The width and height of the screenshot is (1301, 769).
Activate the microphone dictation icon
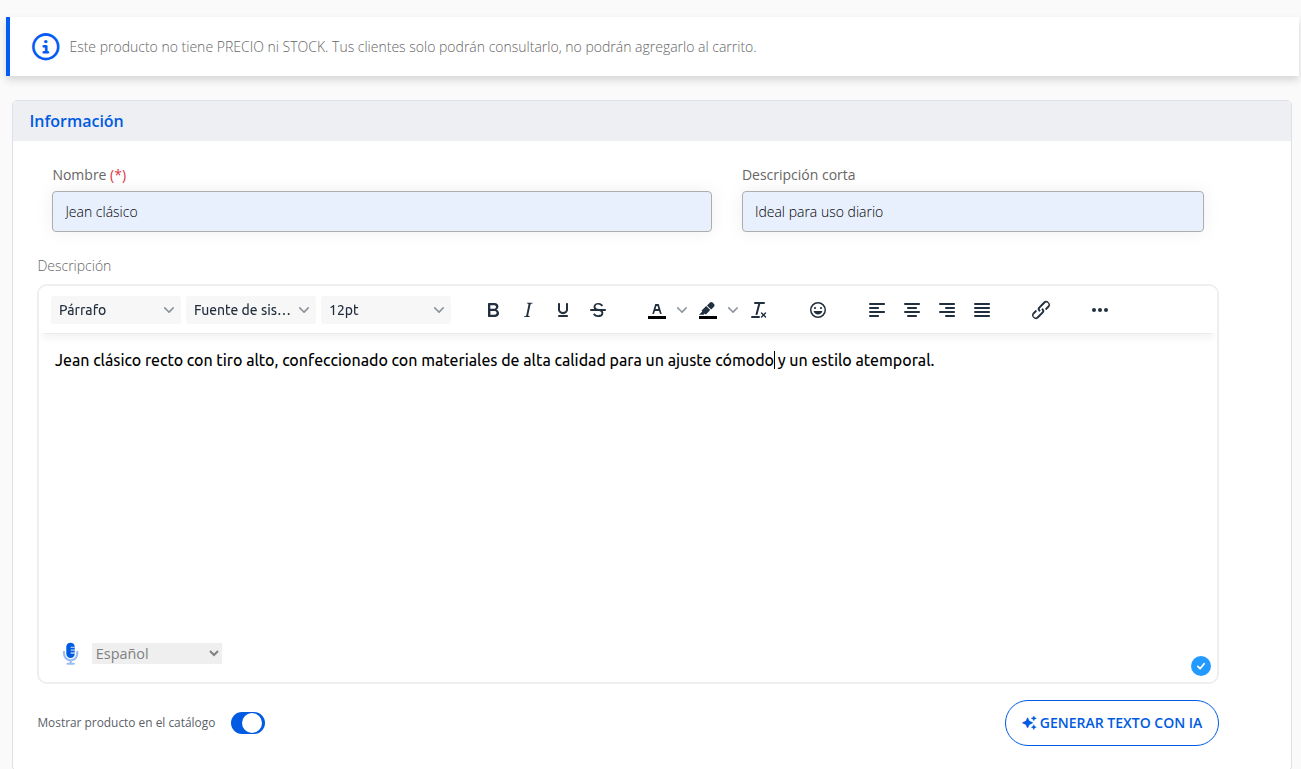tap(70, 653)
